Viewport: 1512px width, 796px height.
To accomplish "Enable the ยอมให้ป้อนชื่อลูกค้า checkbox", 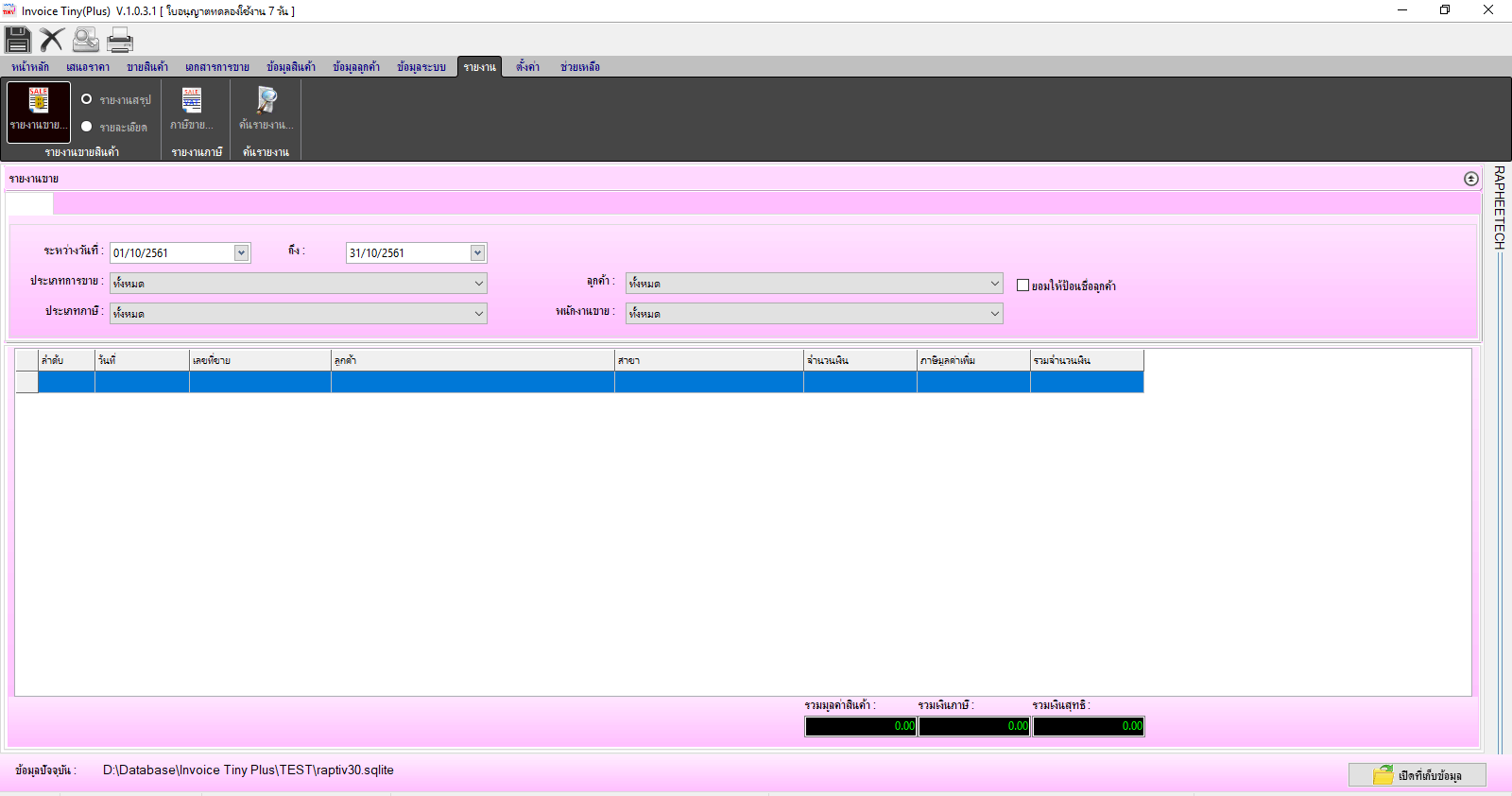I will (1022, 286).
